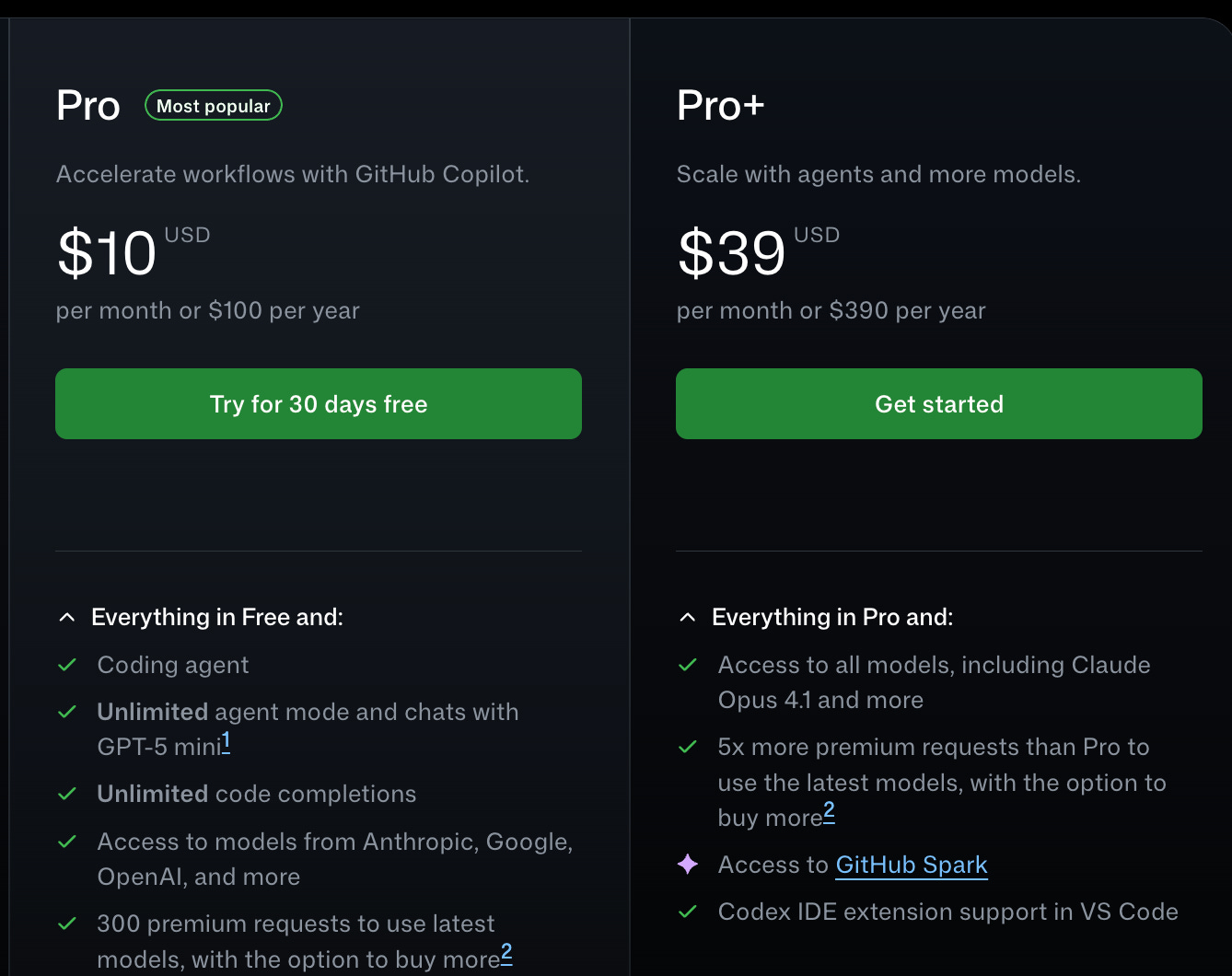Click the purple sparkle icon beside GitHub Spark
The width and height of the screenshot is (1232, 976).
(x=688, y=864)
